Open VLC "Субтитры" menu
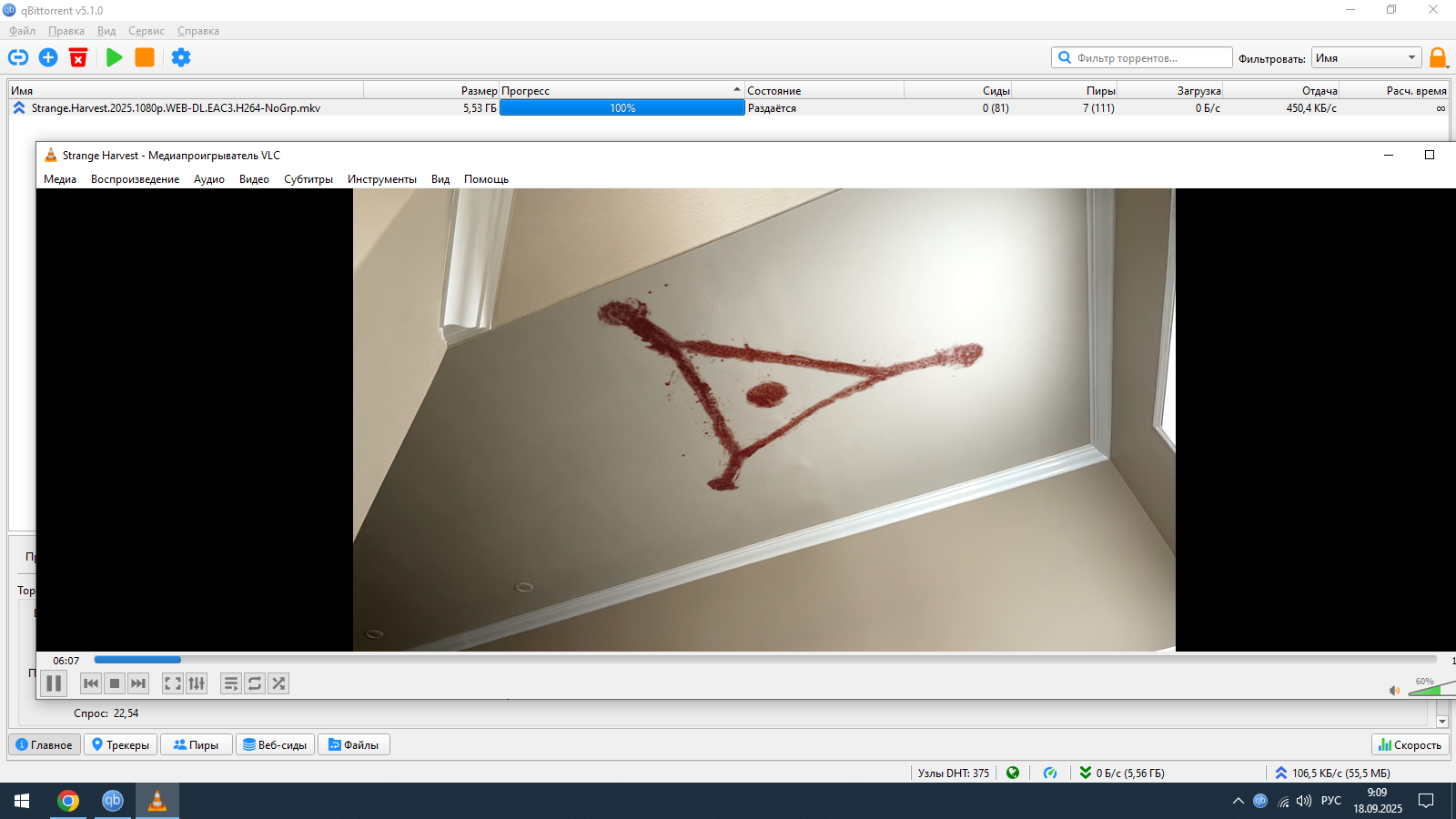Screen dimensions: 1456x819 coord(308,179)
